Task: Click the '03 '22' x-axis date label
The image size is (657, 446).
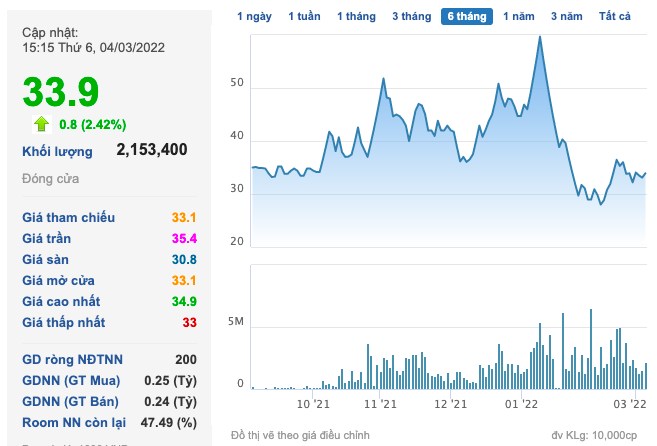Action: [x=629, y=404]
